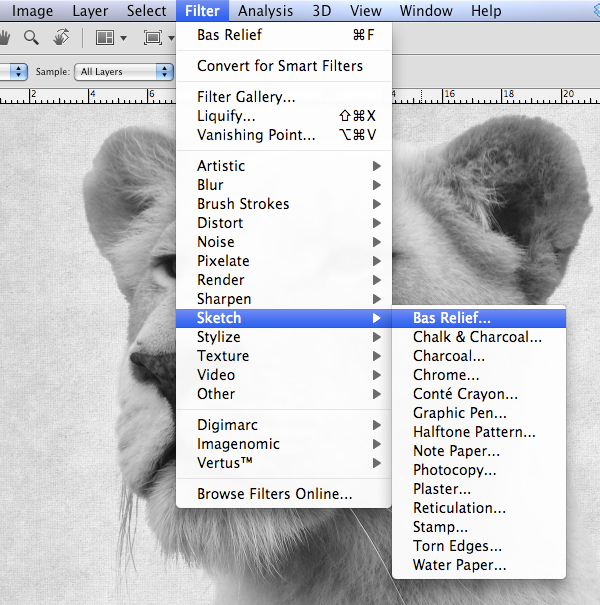The image size is (600, 605).
Task: Select the Zoom magnifier tool icon
Action: pyautogui.click(x=31, y=38)
